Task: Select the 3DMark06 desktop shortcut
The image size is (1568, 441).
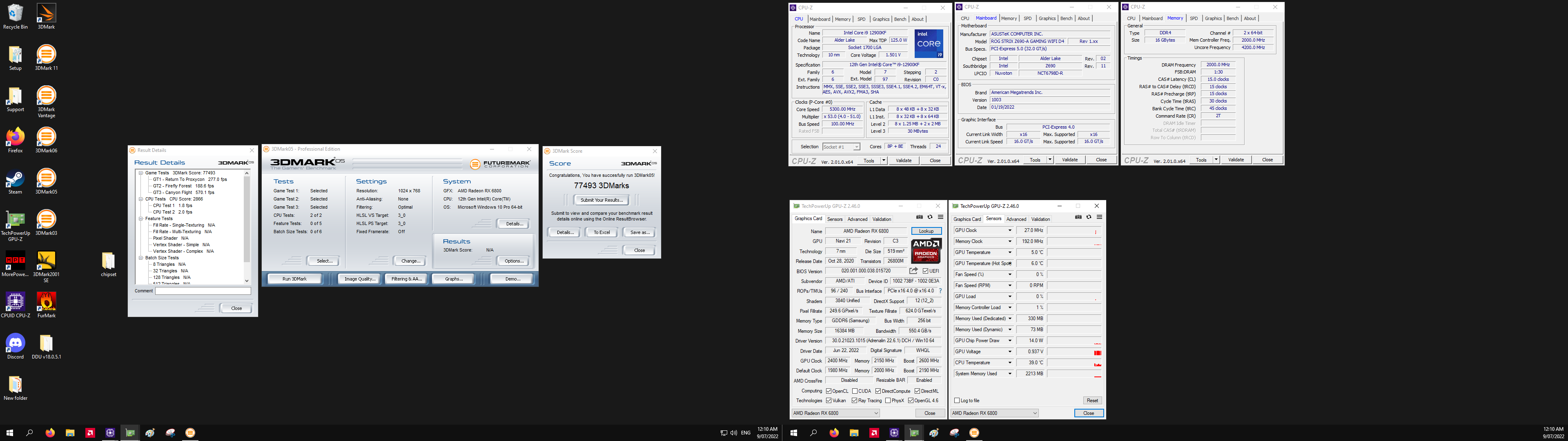Action: (x=46, y=140)
